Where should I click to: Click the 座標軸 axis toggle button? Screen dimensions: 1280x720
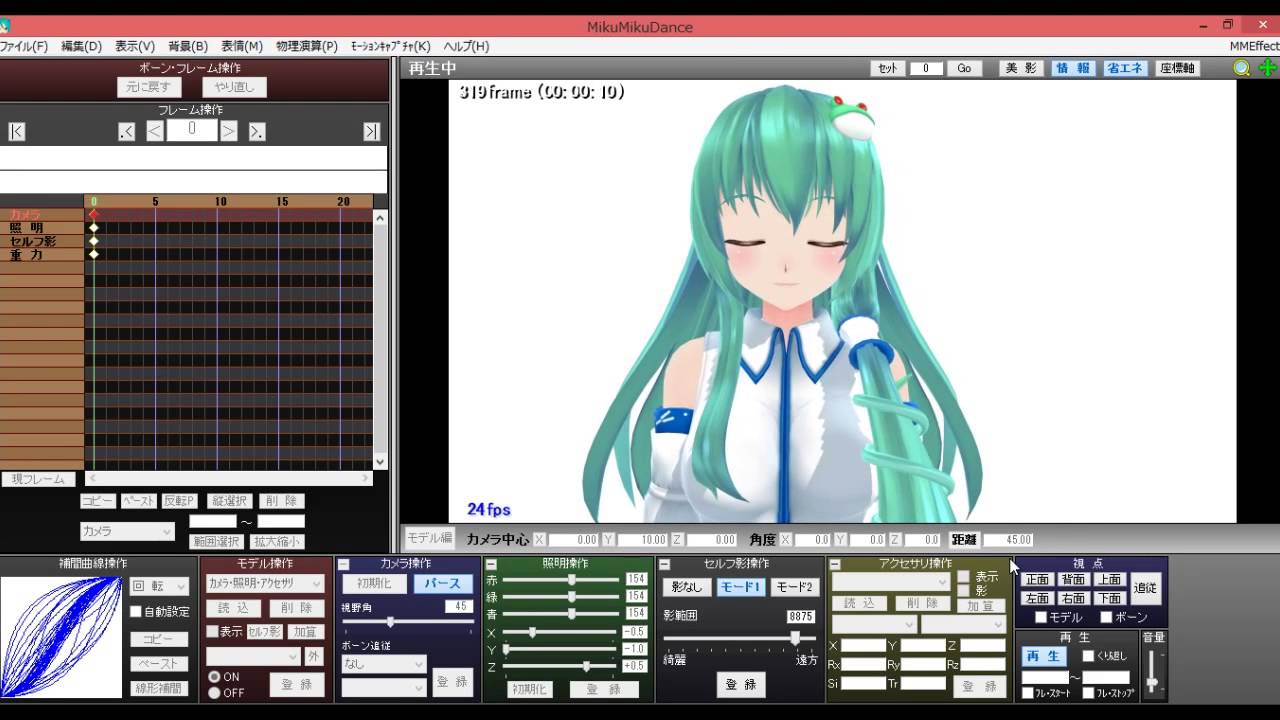point(1177,68)
